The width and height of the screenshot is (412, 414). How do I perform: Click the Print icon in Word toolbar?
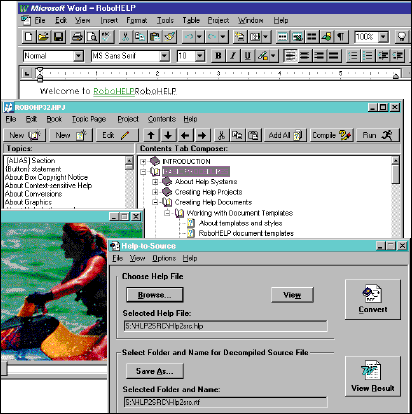(77, 37)
